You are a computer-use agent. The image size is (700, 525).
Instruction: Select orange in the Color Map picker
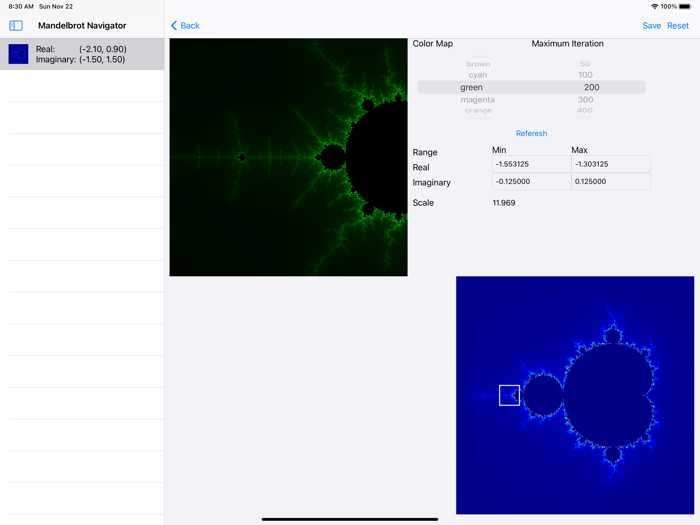coord(478,111)
